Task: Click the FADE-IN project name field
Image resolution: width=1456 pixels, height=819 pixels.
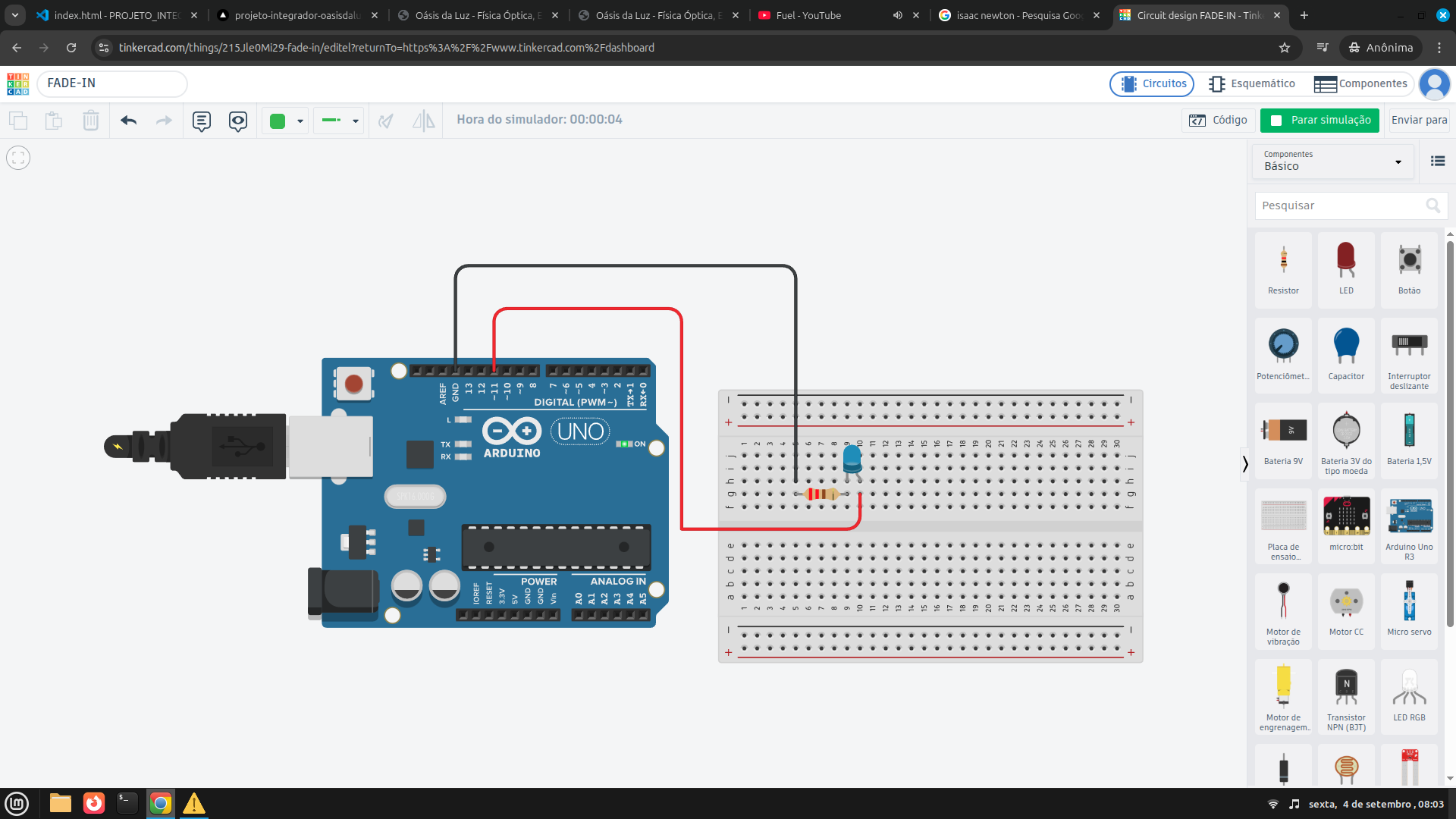Action: [112, 83]
